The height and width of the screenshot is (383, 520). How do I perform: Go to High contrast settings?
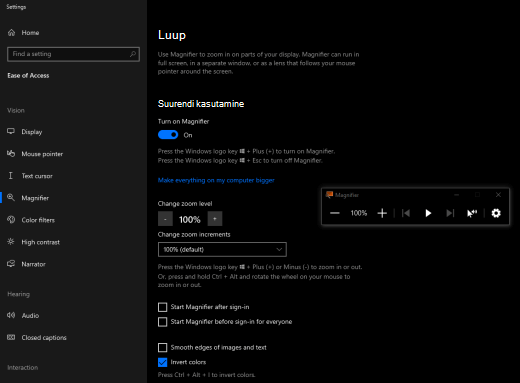click(40, 242)
